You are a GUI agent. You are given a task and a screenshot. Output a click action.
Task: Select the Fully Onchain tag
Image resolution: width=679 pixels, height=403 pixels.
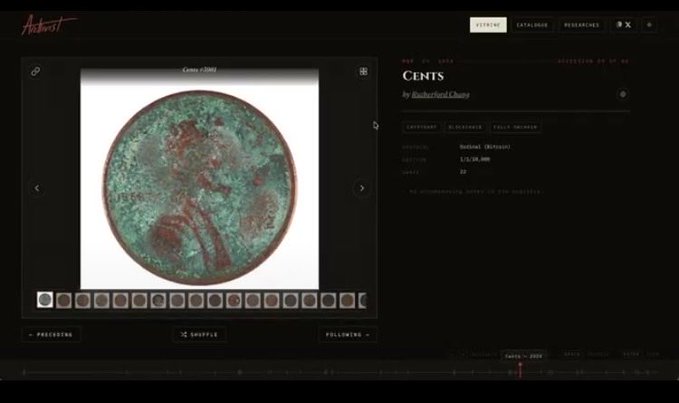point(515,127)
